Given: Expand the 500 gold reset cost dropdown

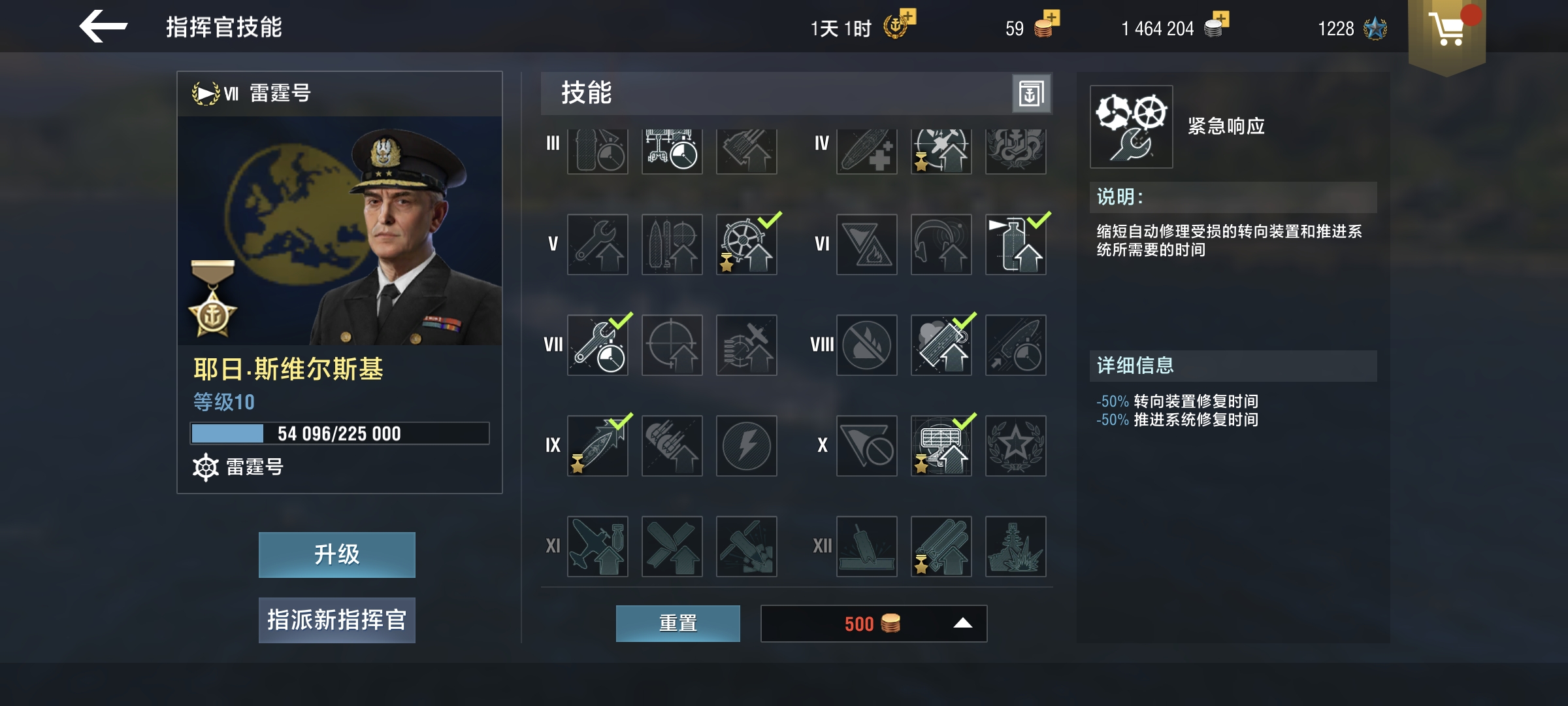Looking at the screenshot, I should point(874,624).
